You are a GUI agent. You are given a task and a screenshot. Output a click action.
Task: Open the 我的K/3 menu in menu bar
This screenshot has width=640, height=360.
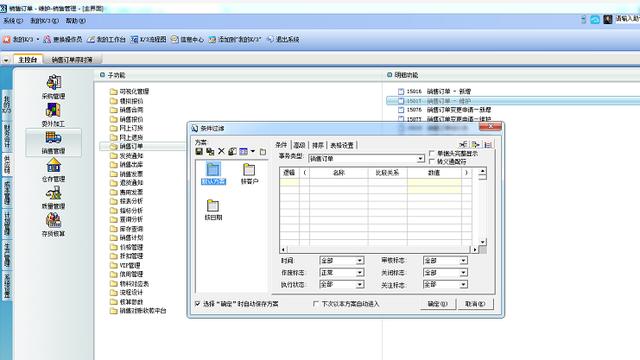(x=44, y=20)
